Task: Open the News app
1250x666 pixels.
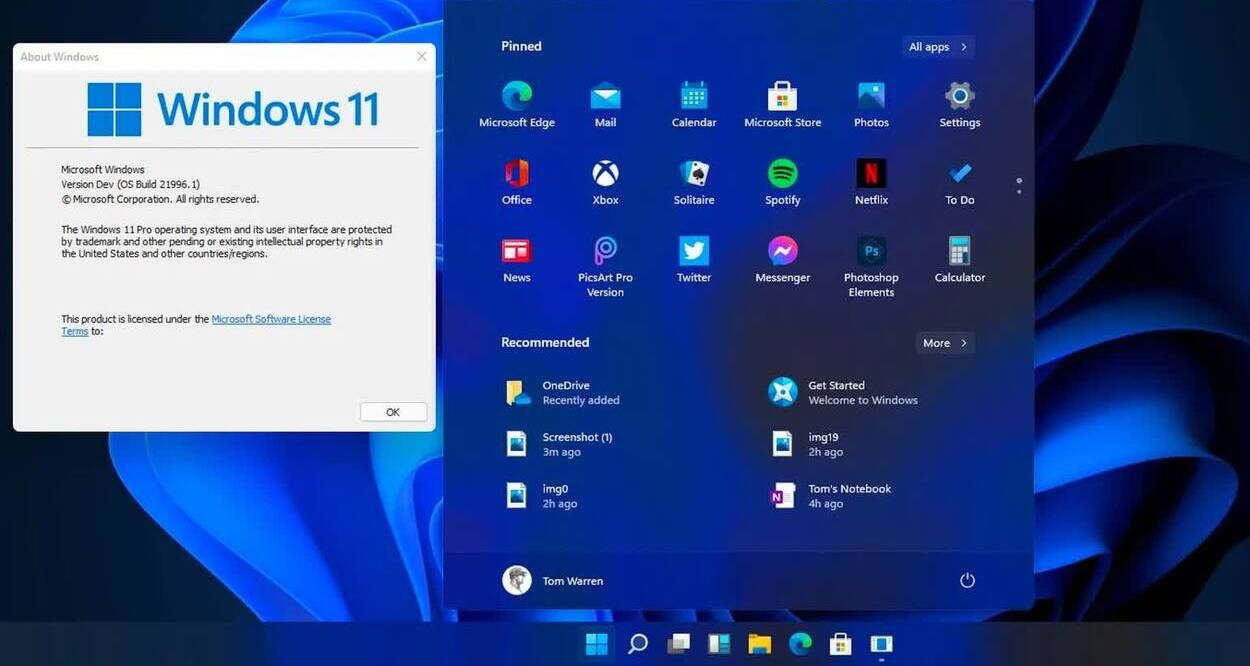Action: point(517,260)
